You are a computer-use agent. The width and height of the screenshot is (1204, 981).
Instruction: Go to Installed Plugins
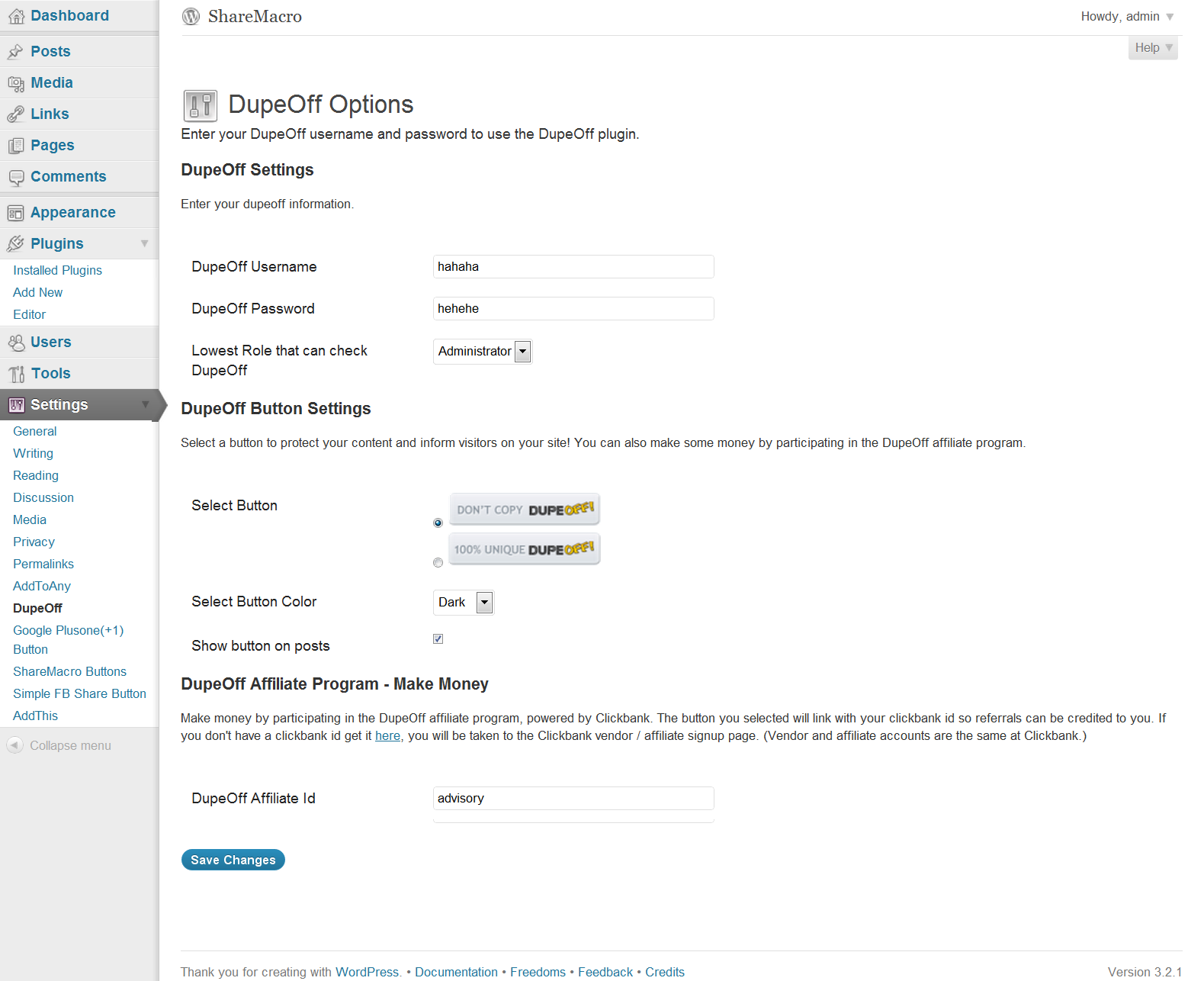[x=57, y=270]
